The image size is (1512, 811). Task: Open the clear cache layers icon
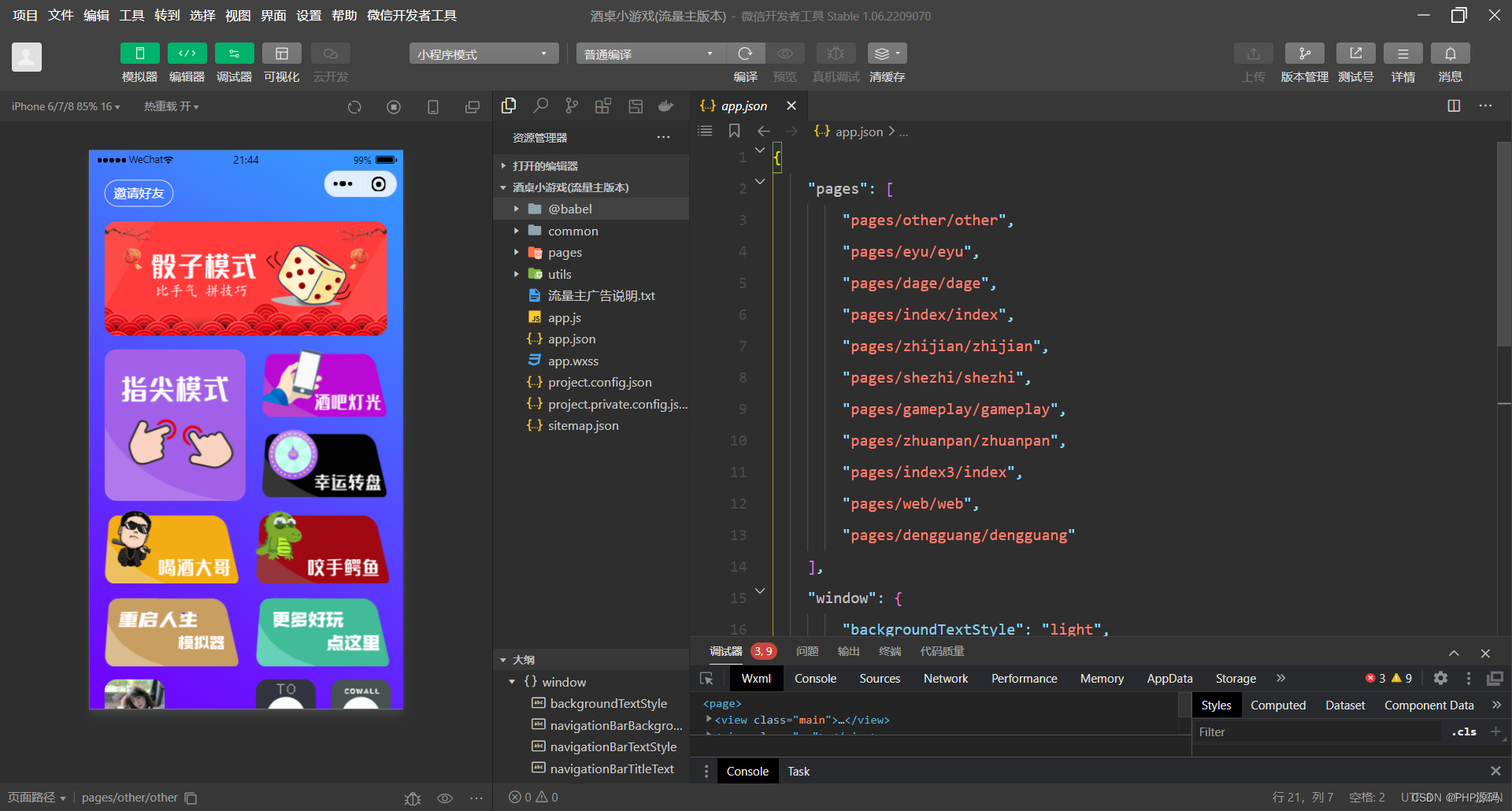click(x=888, y=54)
